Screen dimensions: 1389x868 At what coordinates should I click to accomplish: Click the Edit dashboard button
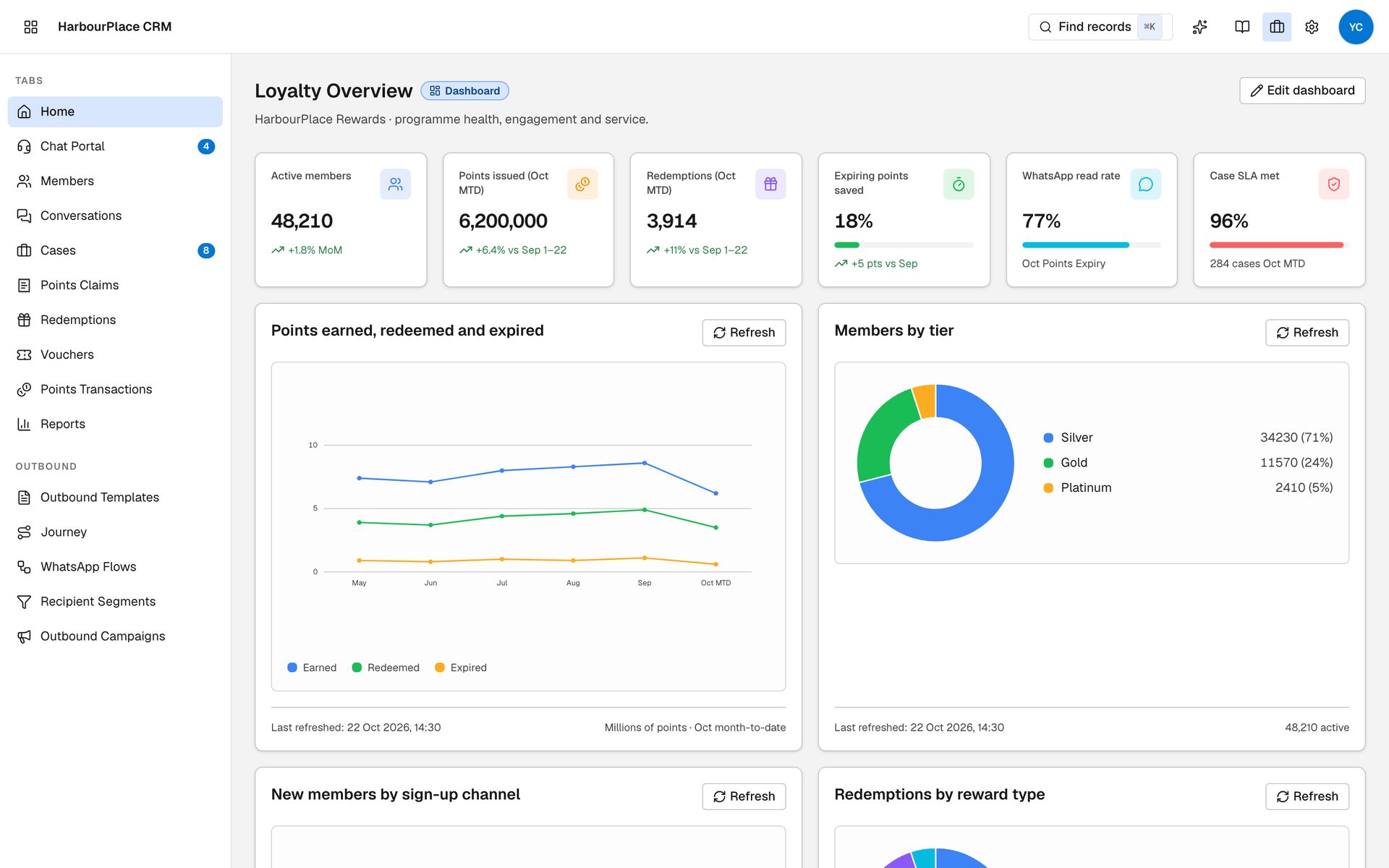1302,90
